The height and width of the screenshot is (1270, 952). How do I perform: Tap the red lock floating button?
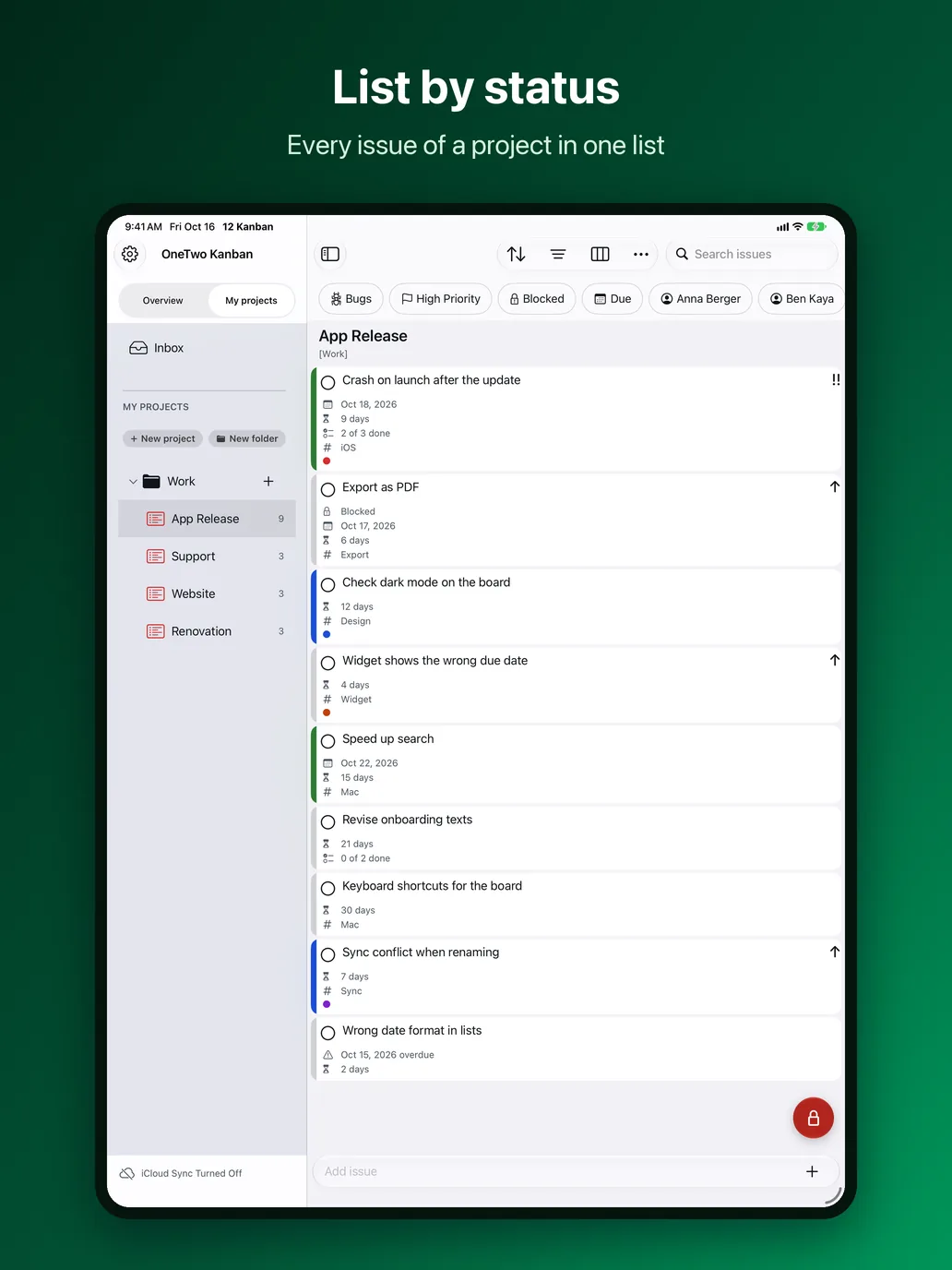pos(814,1118)
